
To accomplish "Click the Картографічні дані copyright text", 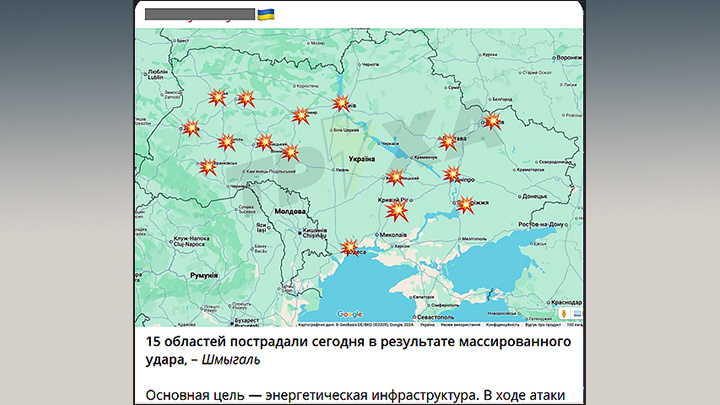I will [x=356, y=325].
